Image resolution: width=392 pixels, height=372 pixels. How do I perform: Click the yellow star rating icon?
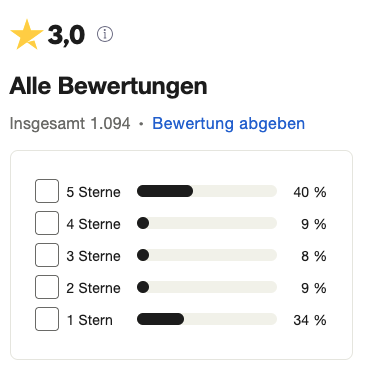(x=27, y=35)
